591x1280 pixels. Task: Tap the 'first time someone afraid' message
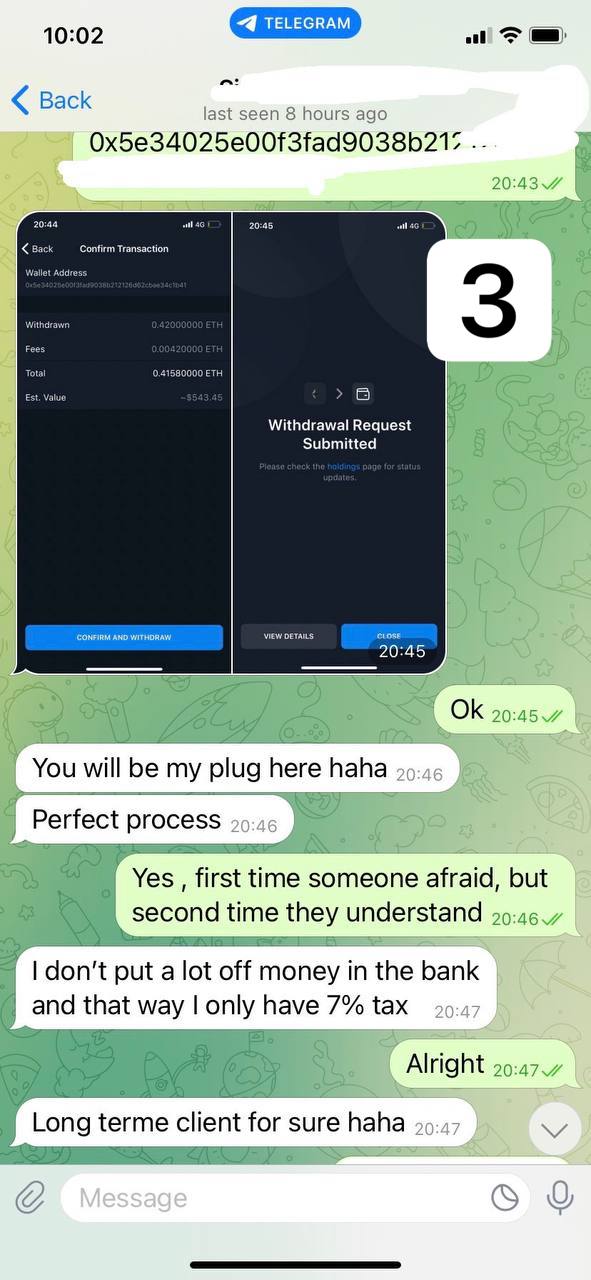[346, 895]
